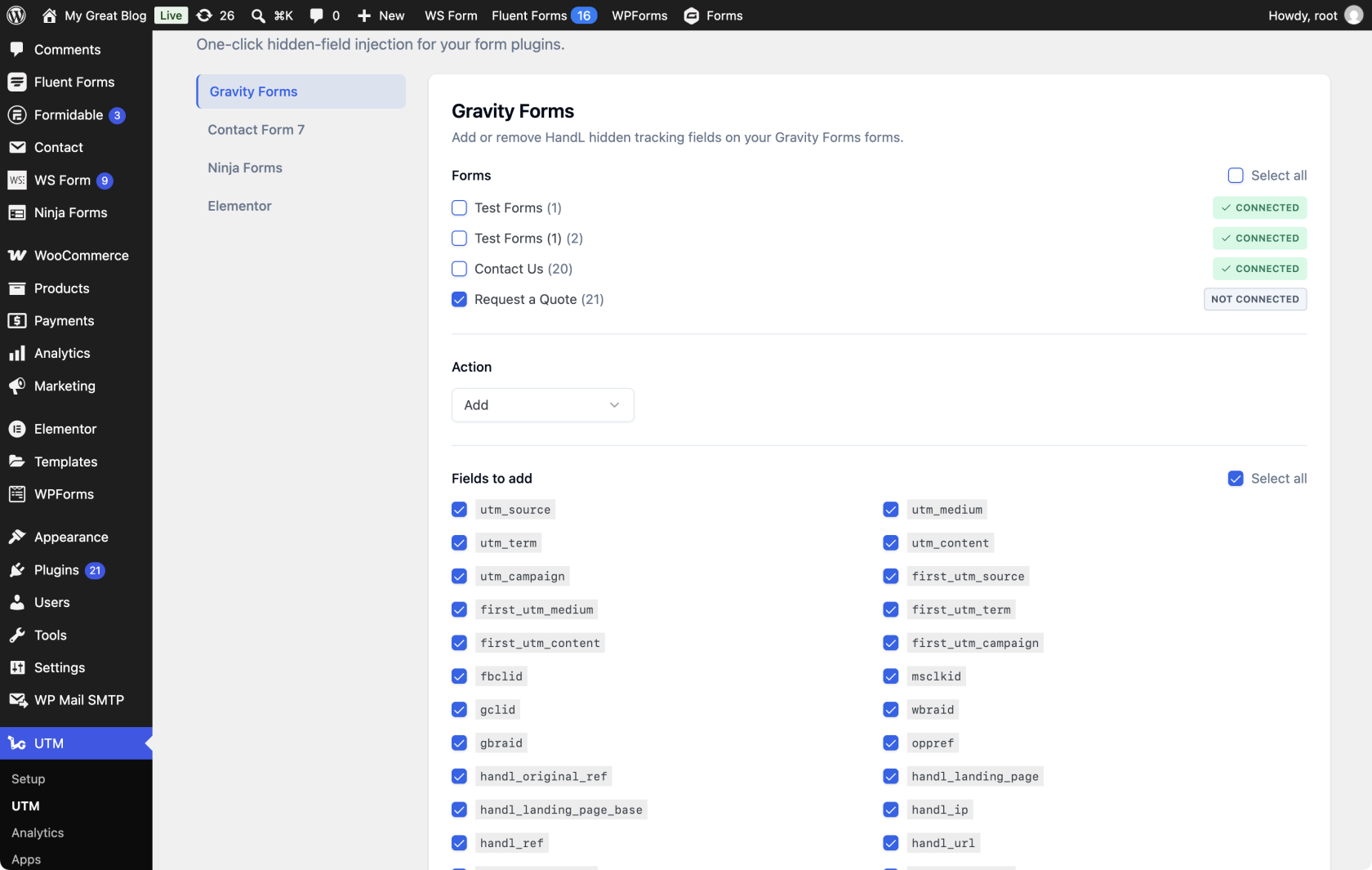Image resolution: width=1372 pixels, height=870 pixels.
Task: Uncheck Select all for Fields to add
Action: coord(1236,479)
